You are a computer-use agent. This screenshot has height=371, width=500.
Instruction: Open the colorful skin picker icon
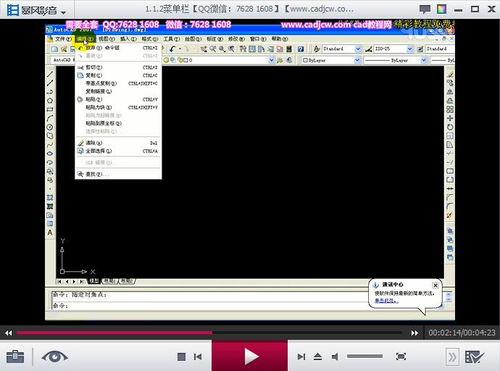(442, 9)
